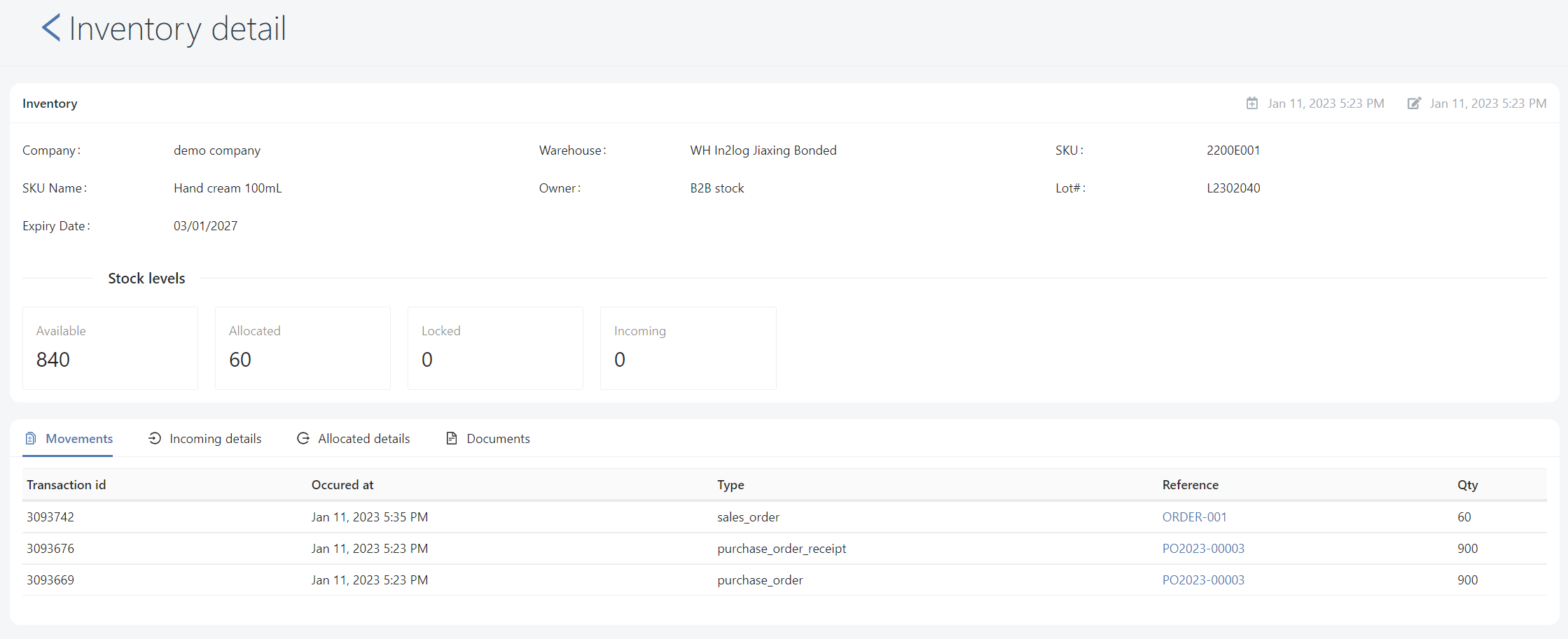Click the Movements tab document icon
The image size is (1568, 639).
coord(31,439)
